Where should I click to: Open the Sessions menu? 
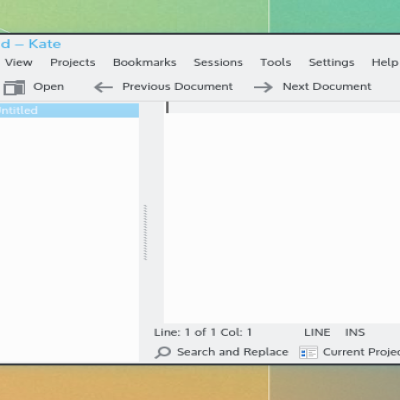pos(218,62)
